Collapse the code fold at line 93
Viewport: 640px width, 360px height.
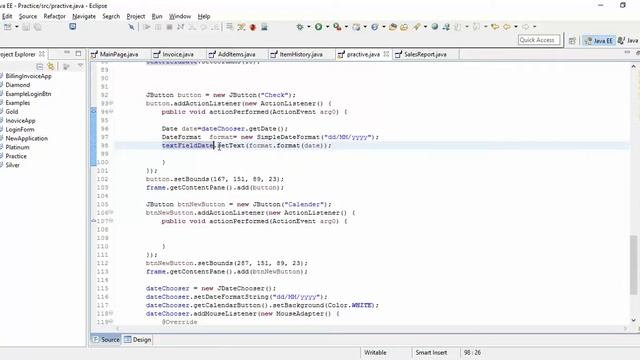pyautogui.click(x=111, y=103)
